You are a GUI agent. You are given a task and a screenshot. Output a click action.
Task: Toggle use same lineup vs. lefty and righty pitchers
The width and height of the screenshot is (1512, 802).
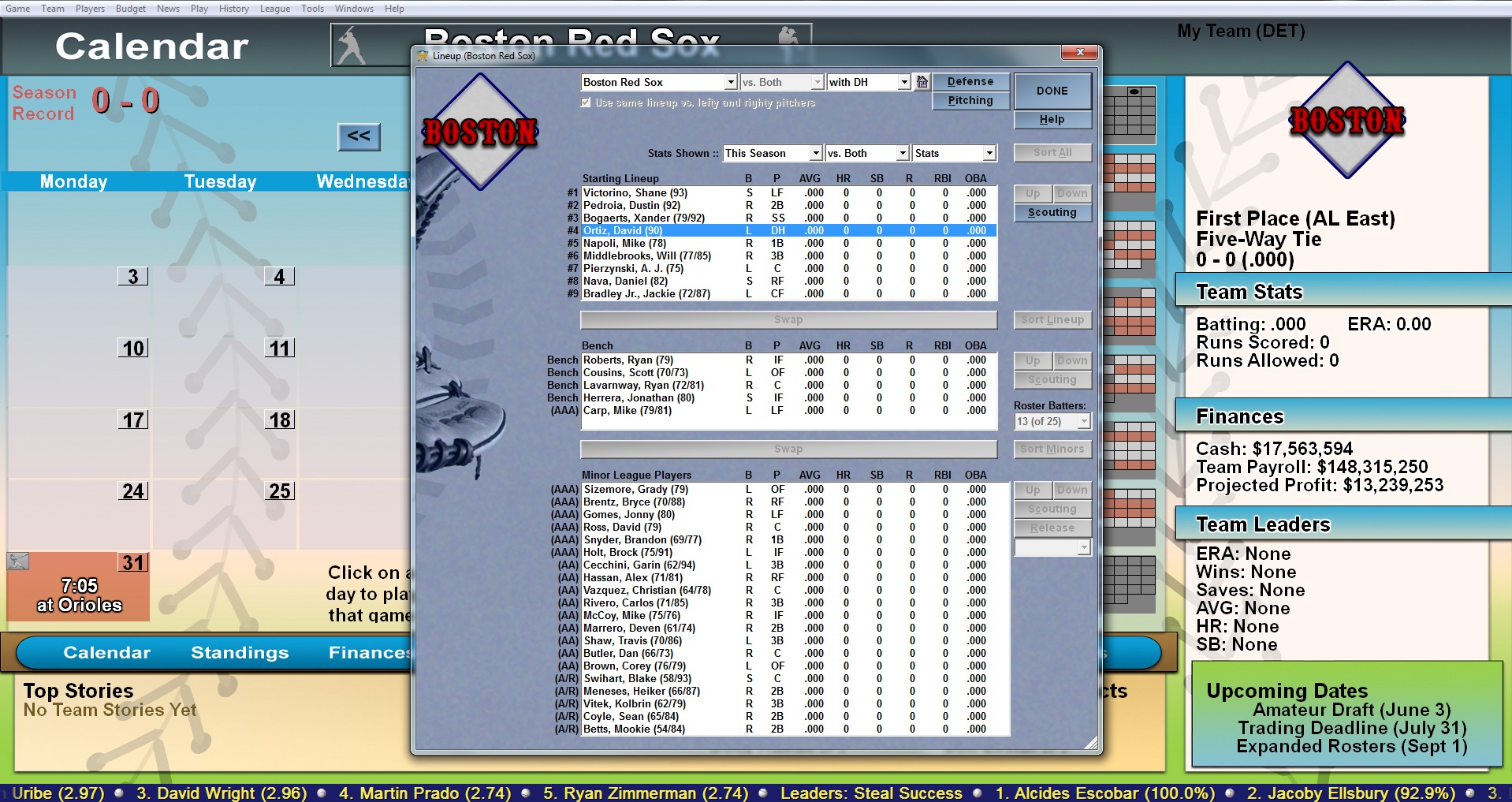[x=586, y=102]
